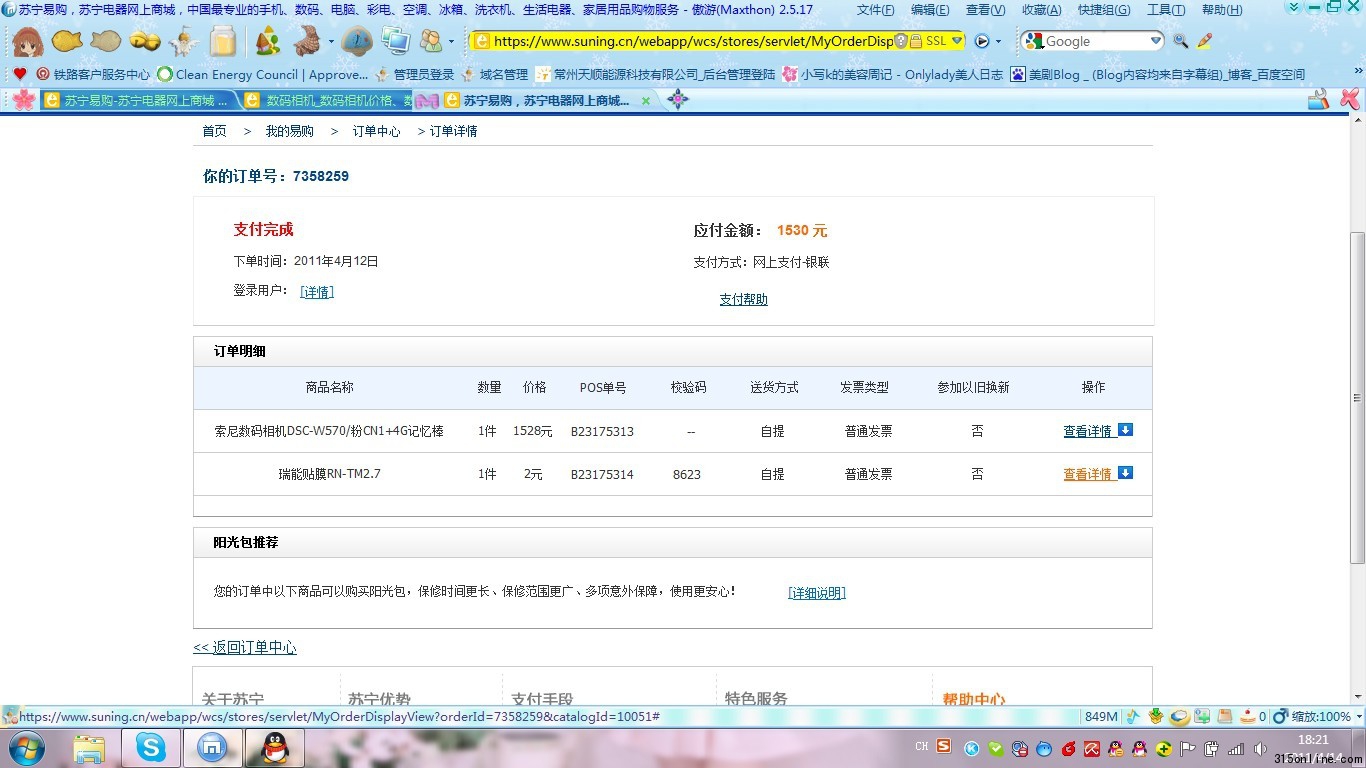Open the dropdown arrow beside users icon
Image resolution: width=1366 pixels, height=768 pixels.
coord(451,42)
